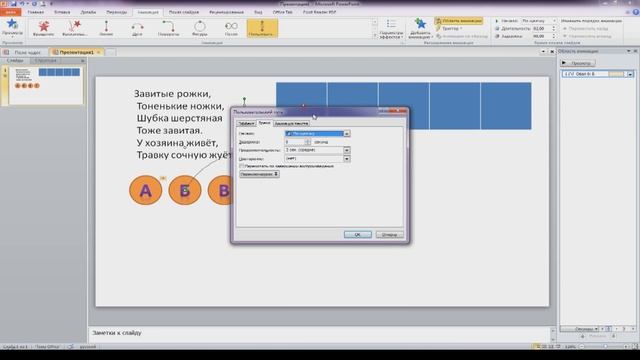The image size is (640, 360).
Task: Expand the Triggers button in the dialog
Action: coord(259,174)
